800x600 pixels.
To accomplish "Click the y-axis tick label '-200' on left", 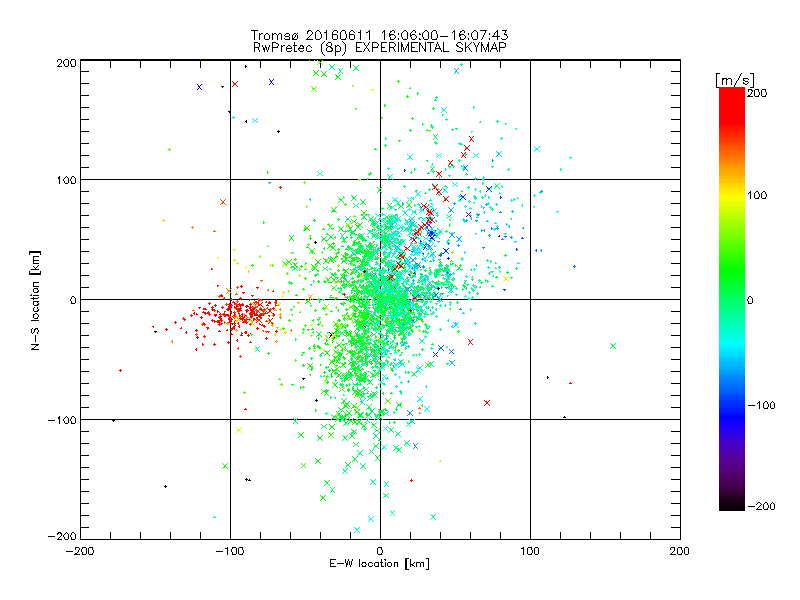I will pyautogui.click(x=62, y=536).
